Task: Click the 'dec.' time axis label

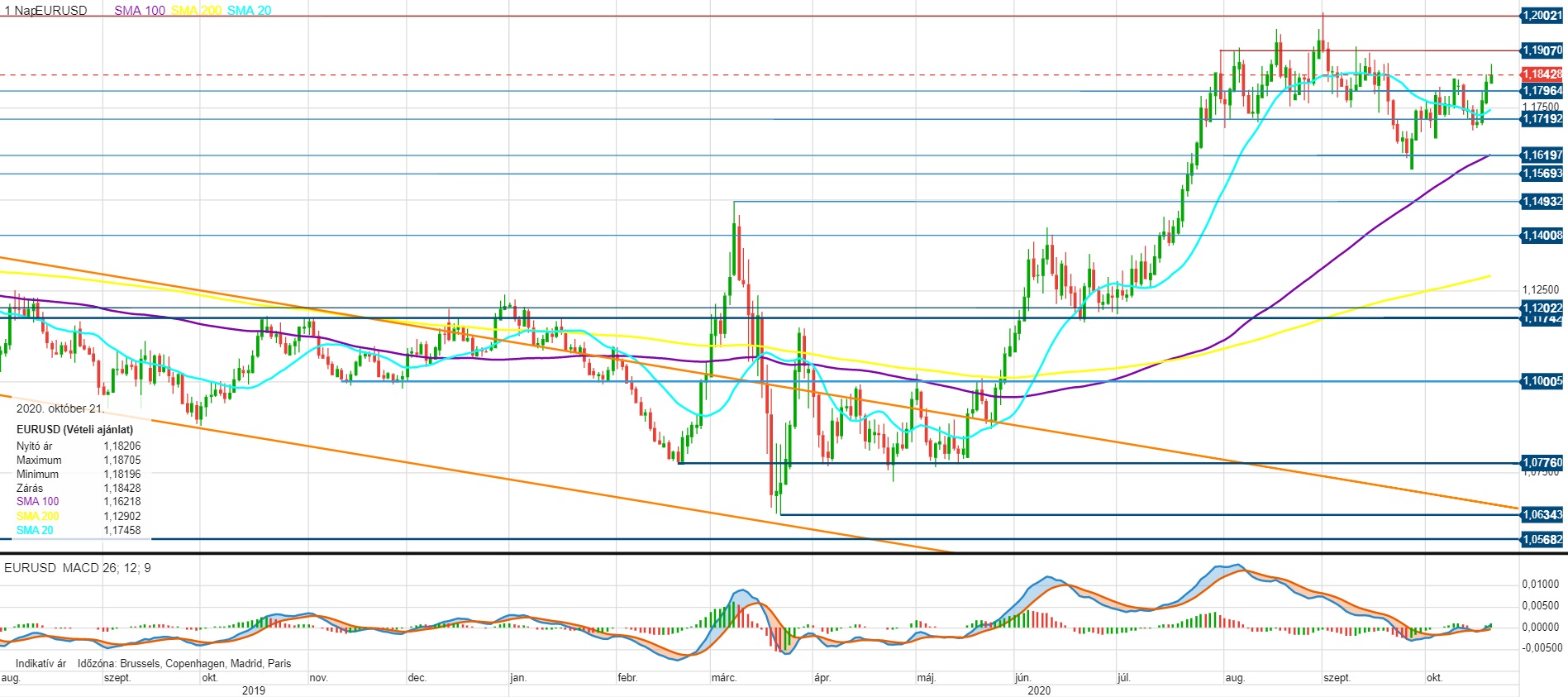Action: coord(417,678)
